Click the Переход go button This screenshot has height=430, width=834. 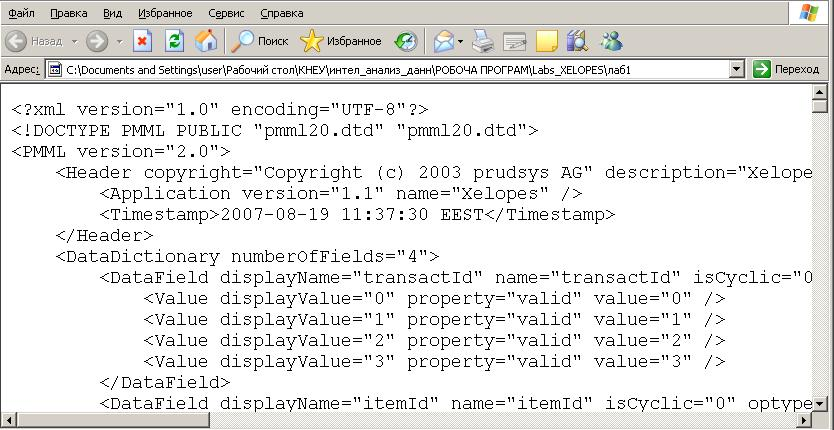(x=787, y=70)
